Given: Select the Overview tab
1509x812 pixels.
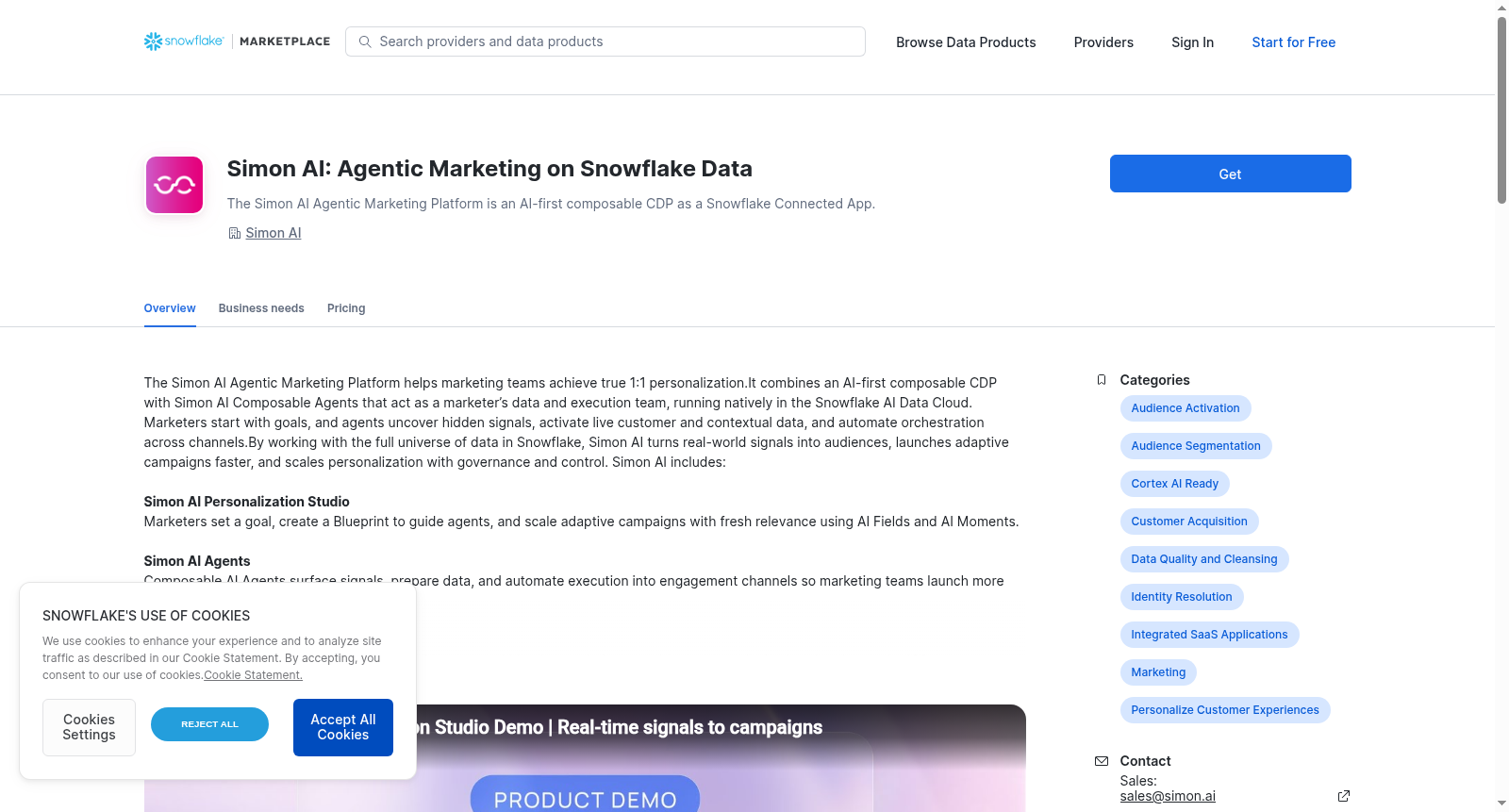Looking at the screenshot, I should [170, 308].
